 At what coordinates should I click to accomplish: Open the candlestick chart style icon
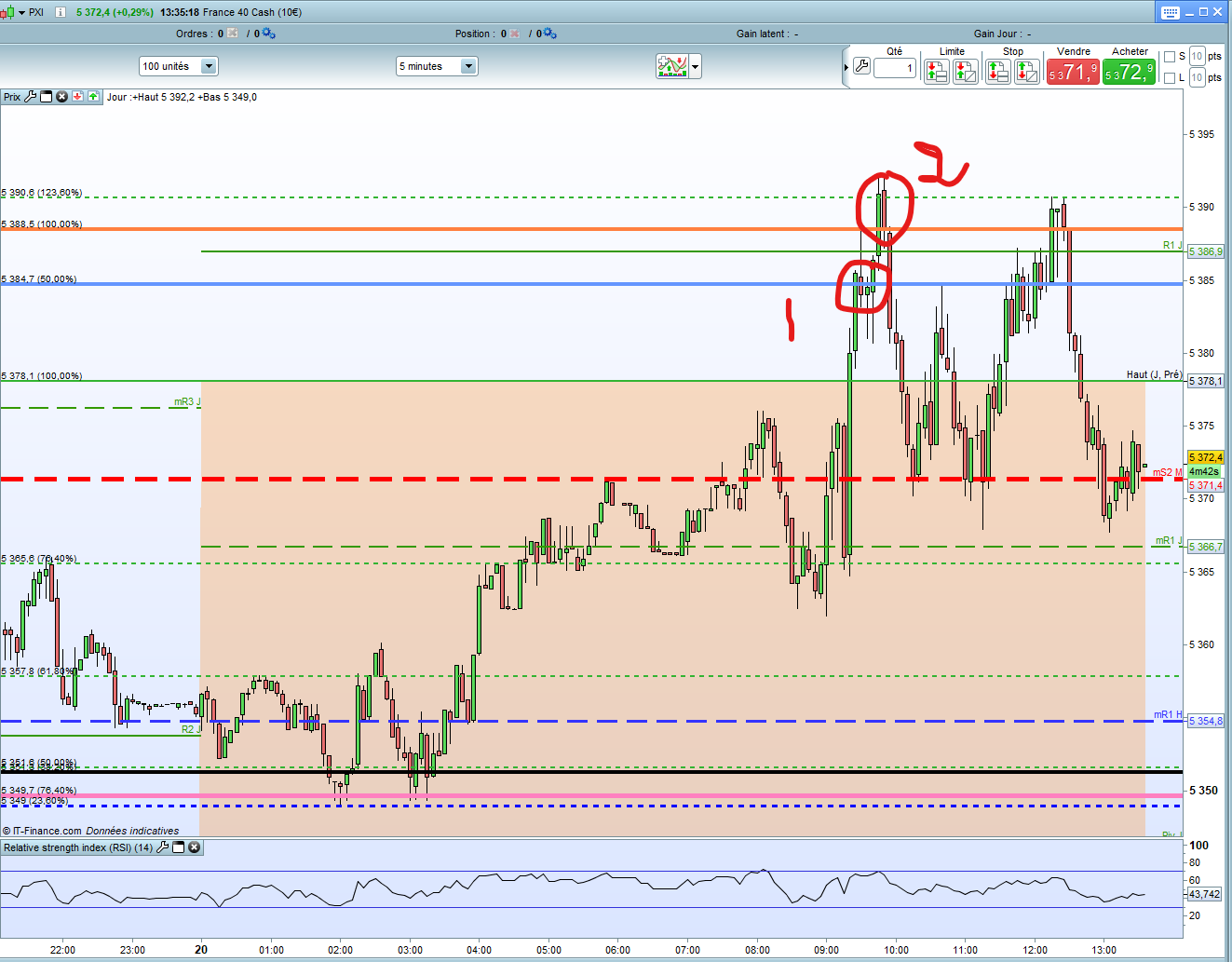pyautogui.click(x=8, y=12)
